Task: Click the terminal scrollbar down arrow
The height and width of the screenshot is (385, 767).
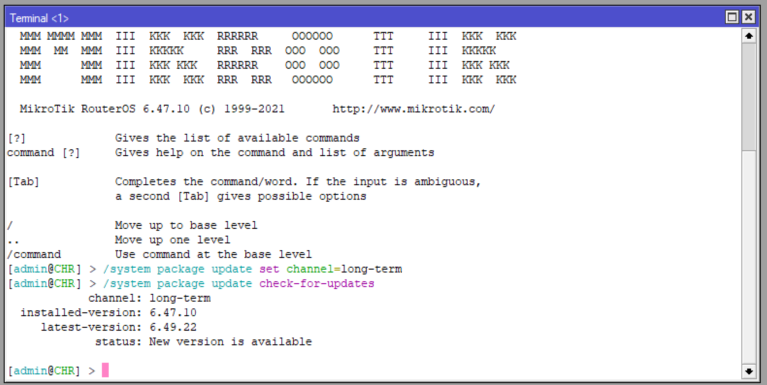Action: (749, 371)
